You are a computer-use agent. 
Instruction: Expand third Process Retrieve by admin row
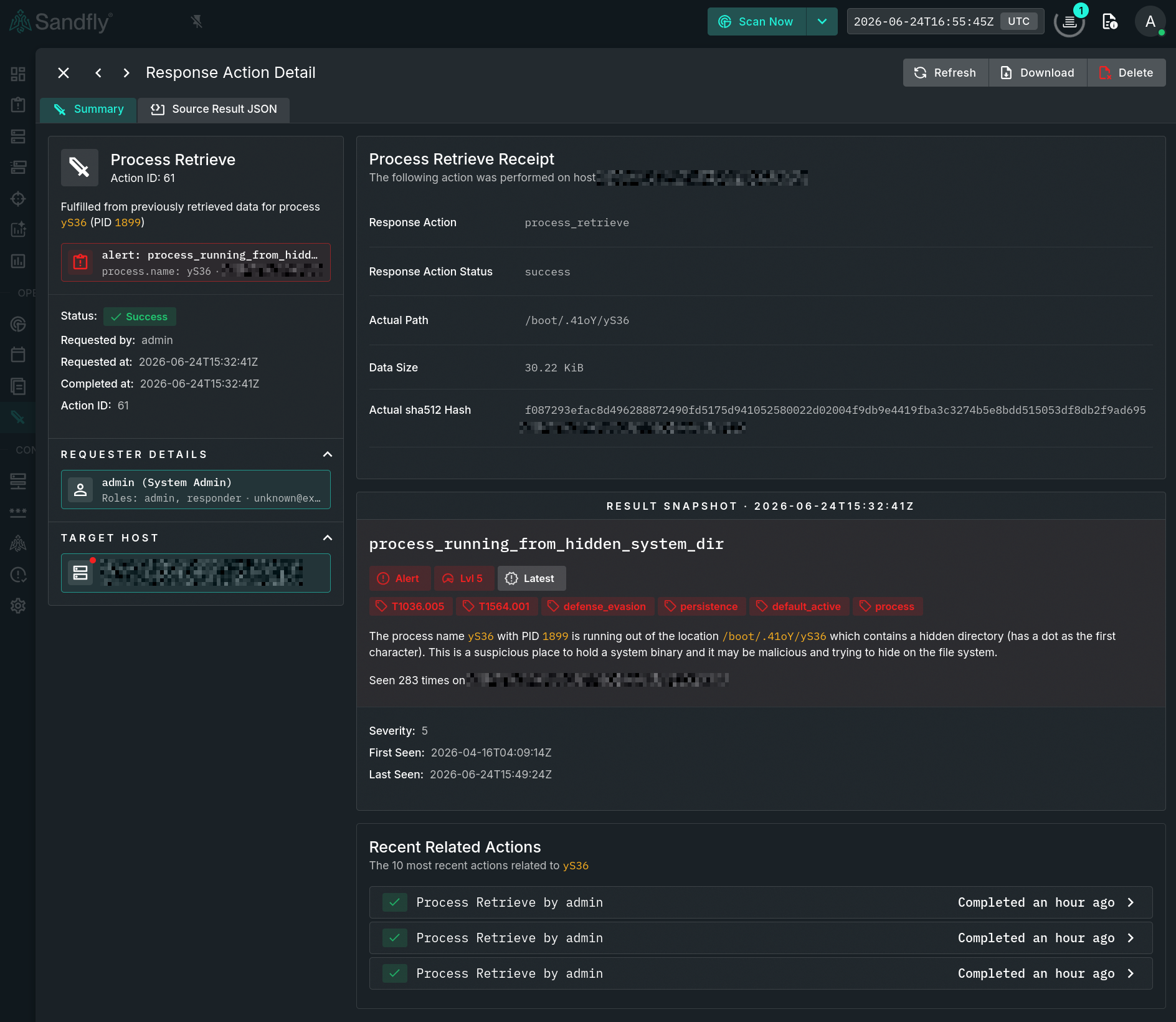click(x=761, y=973)
